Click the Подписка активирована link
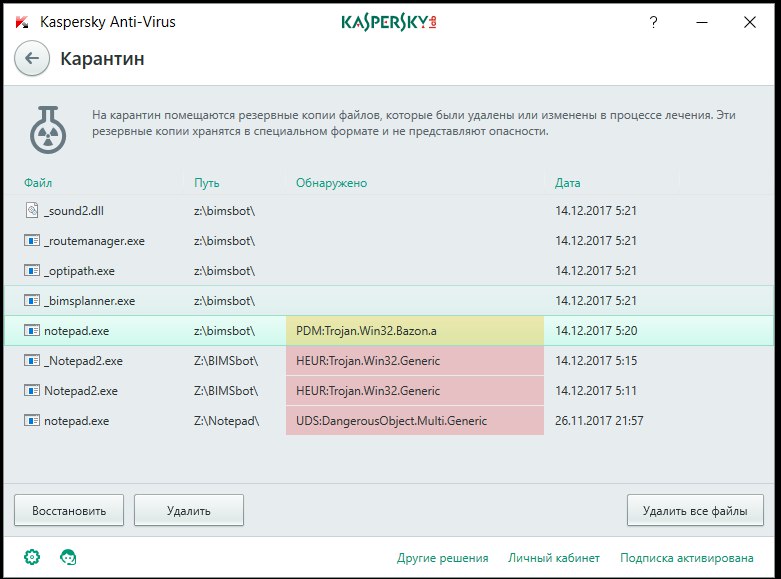Screen dimensions: 781x579 pos(686,558)
